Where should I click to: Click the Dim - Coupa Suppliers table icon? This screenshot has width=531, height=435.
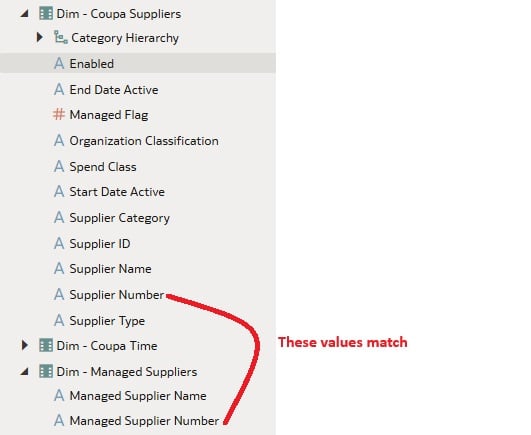coord(46,14)
